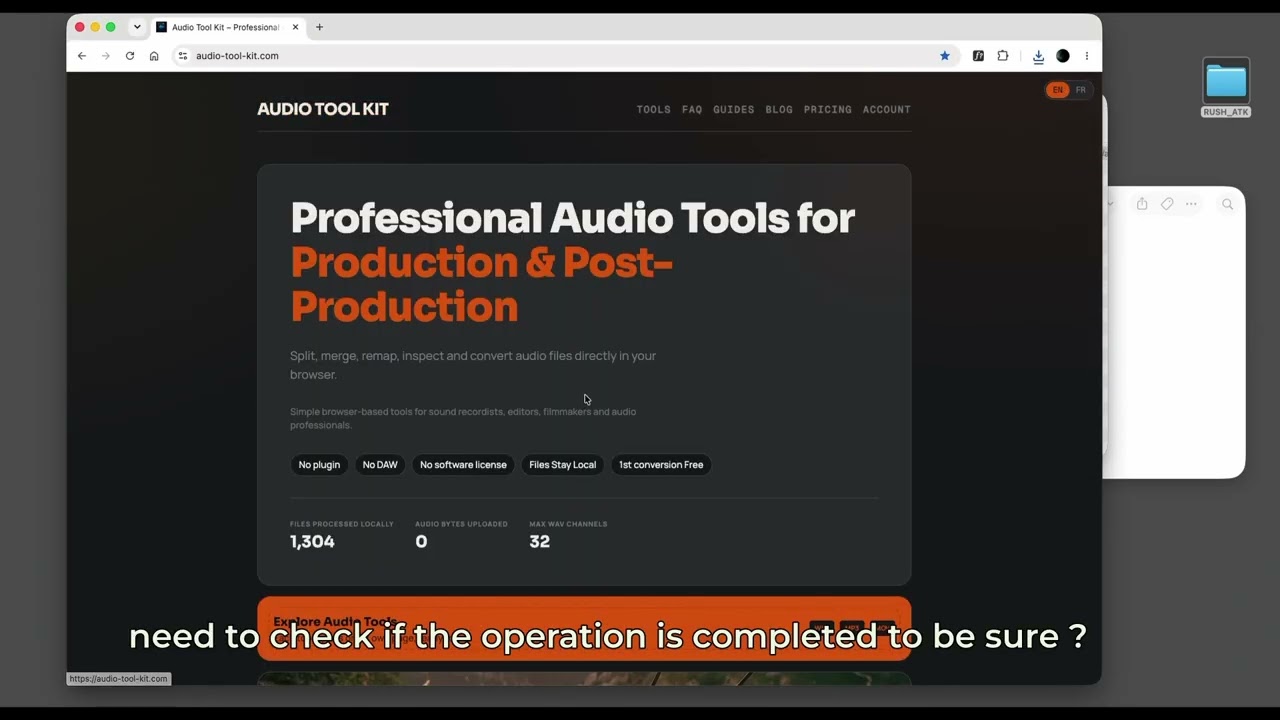Image resolution: width=1280 pixels, height=720 pixels.
Task: Click the browser forward arrow
Action: [106, 56]
